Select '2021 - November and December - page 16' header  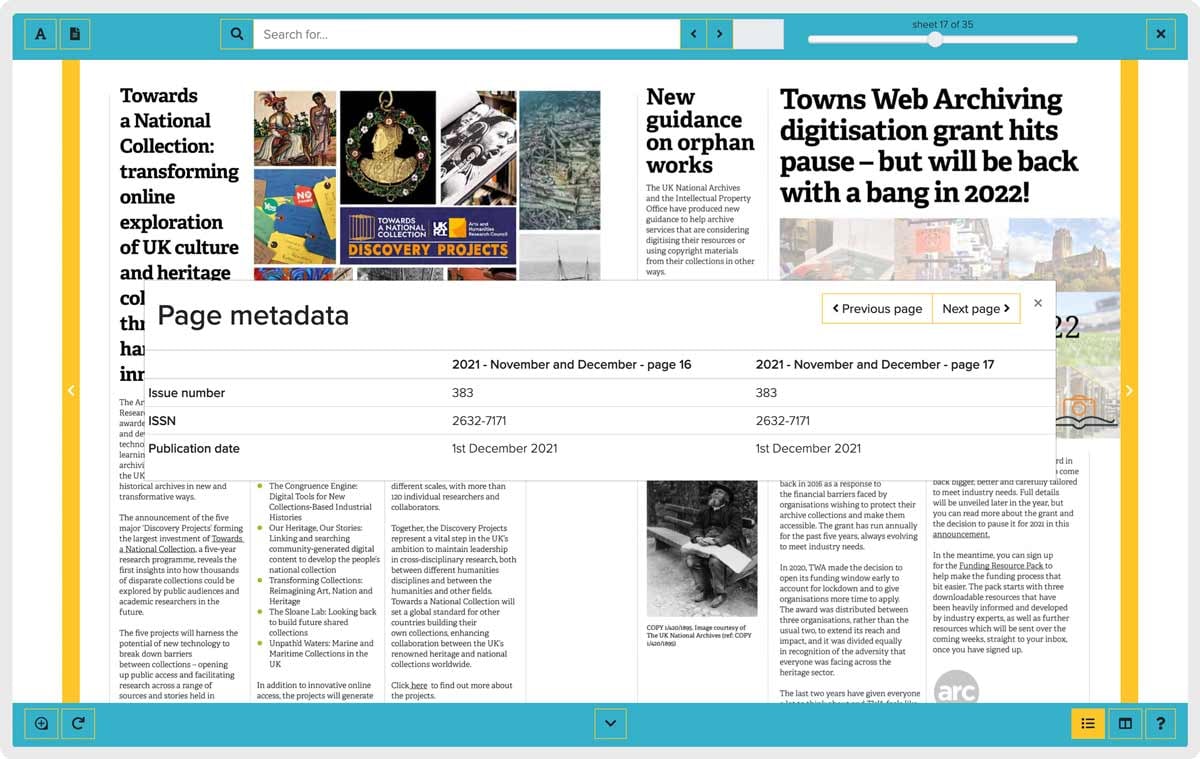tap(571, 364)
